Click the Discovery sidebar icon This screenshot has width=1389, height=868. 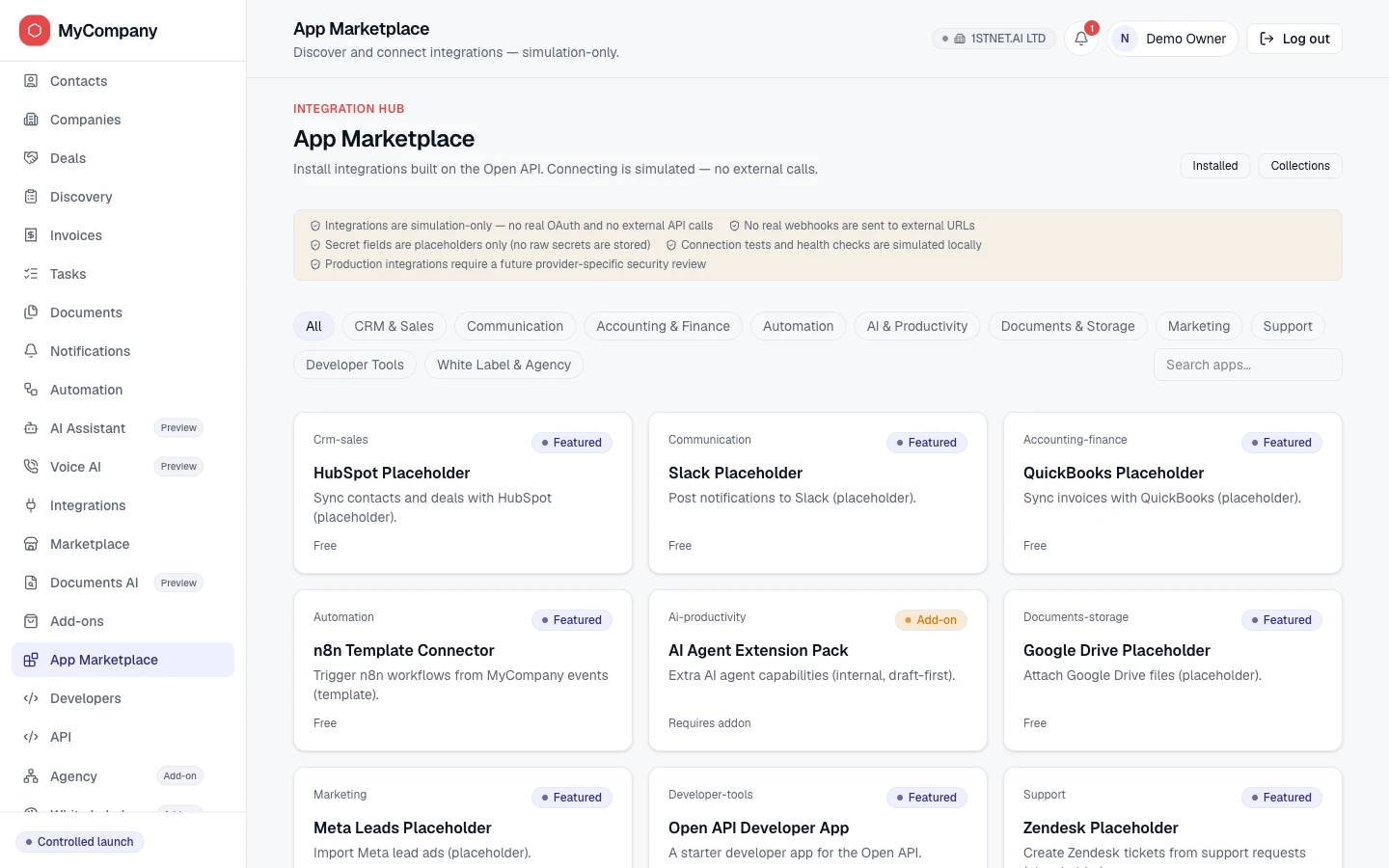click(31, 197)
